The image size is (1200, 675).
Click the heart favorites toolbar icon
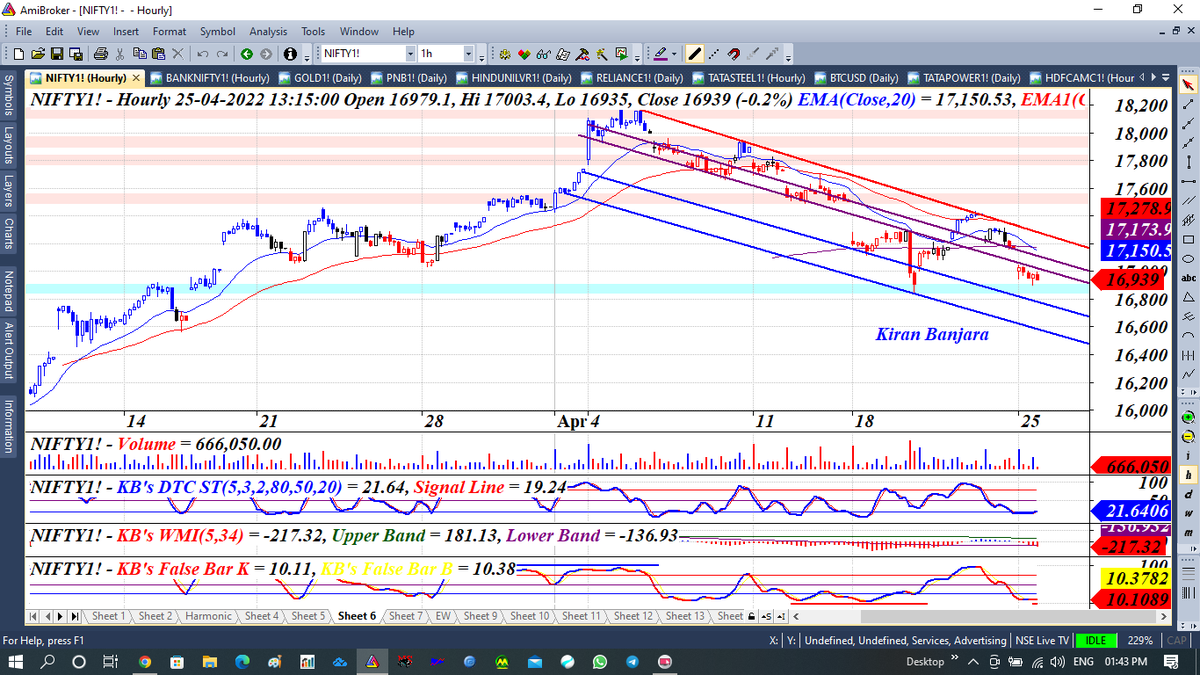coord(525,52)
